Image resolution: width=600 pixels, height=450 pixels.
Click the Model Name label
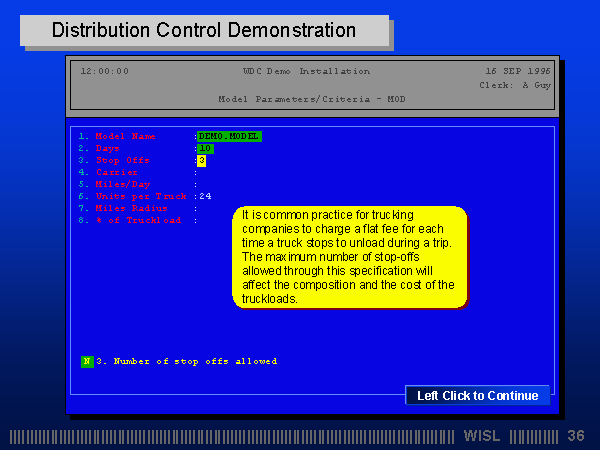(x=126, y=136)
